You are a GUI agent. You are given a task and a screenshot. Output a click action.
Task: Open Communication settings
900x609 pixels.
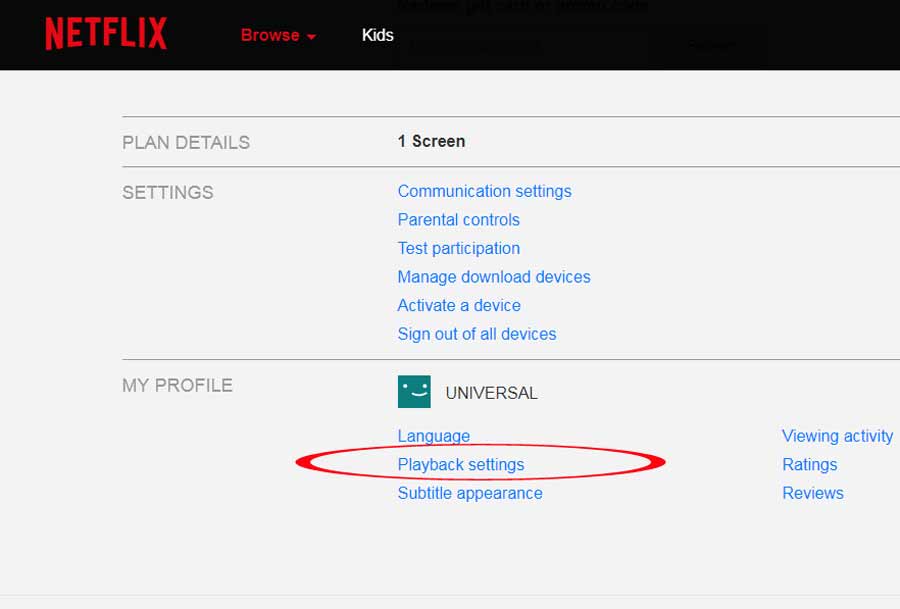pos(484,191)
